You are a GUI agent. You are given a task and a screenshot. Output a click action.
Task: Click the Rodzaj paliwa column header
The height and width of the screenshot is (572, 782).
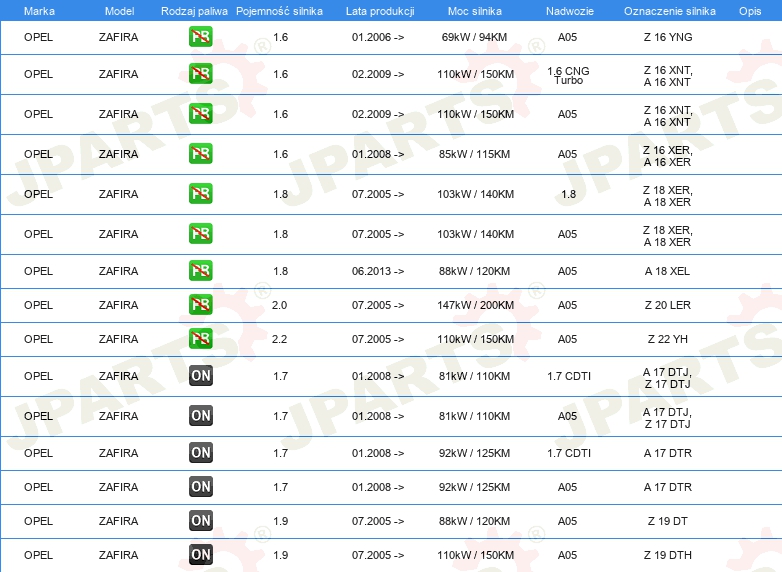[x=194, y=10]
